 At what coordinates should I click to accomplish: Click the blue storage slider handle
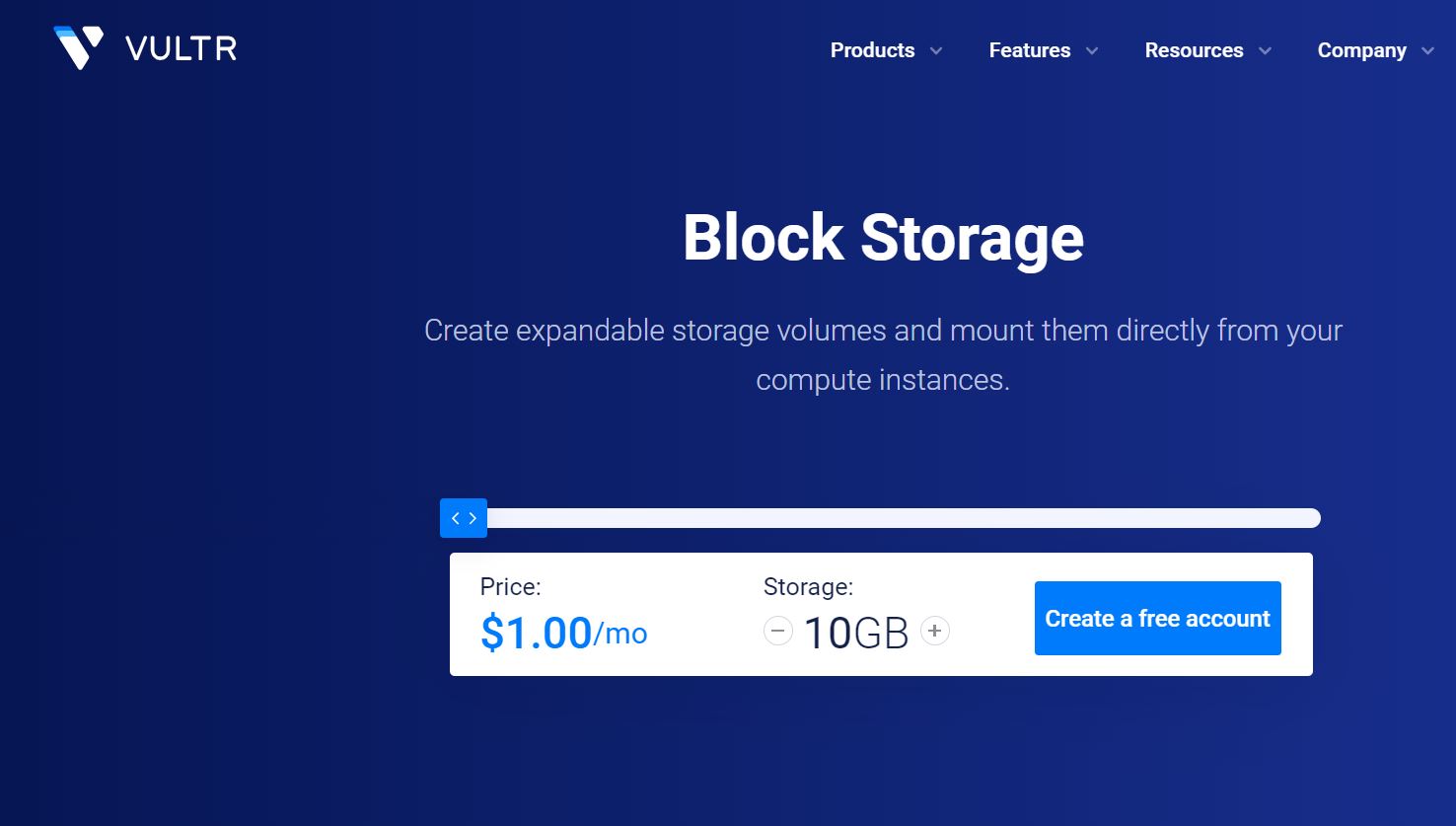(464, 518)
